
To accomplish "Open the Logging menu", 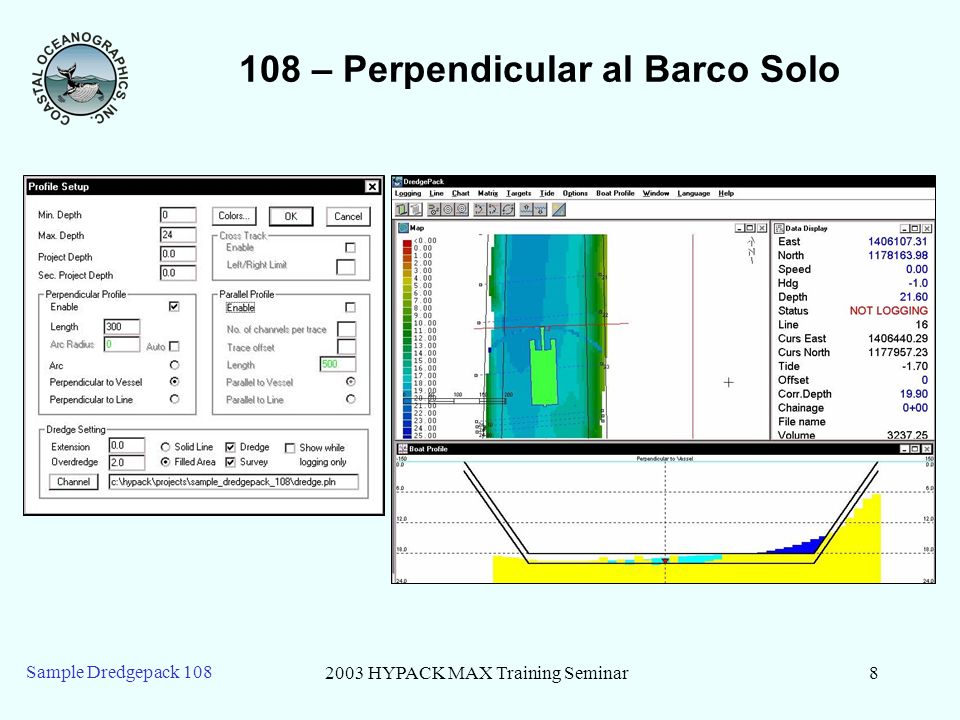I will point(408,193).
